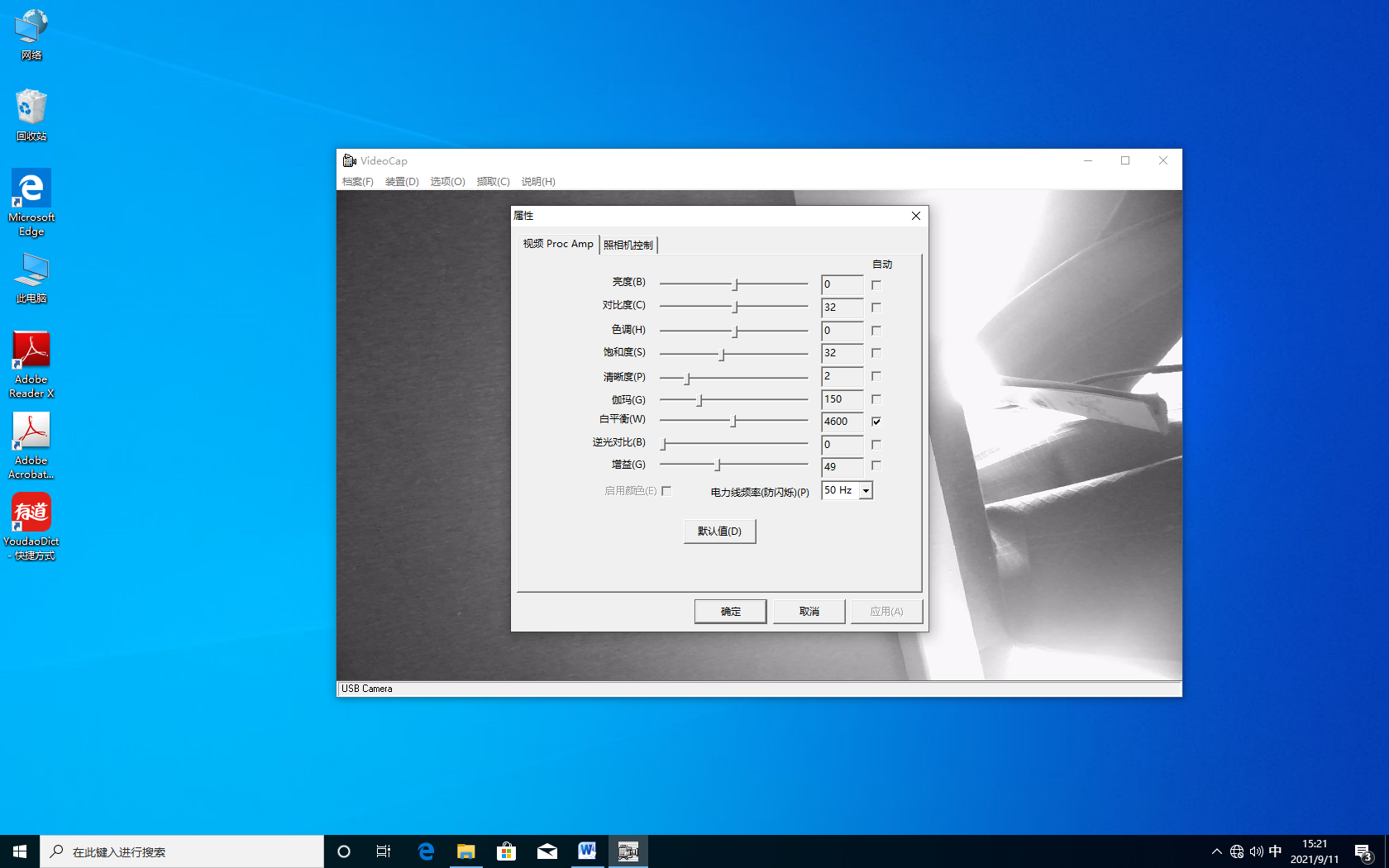
Task: Open the 说明(H) menu
Action: [x=538, y=182]
